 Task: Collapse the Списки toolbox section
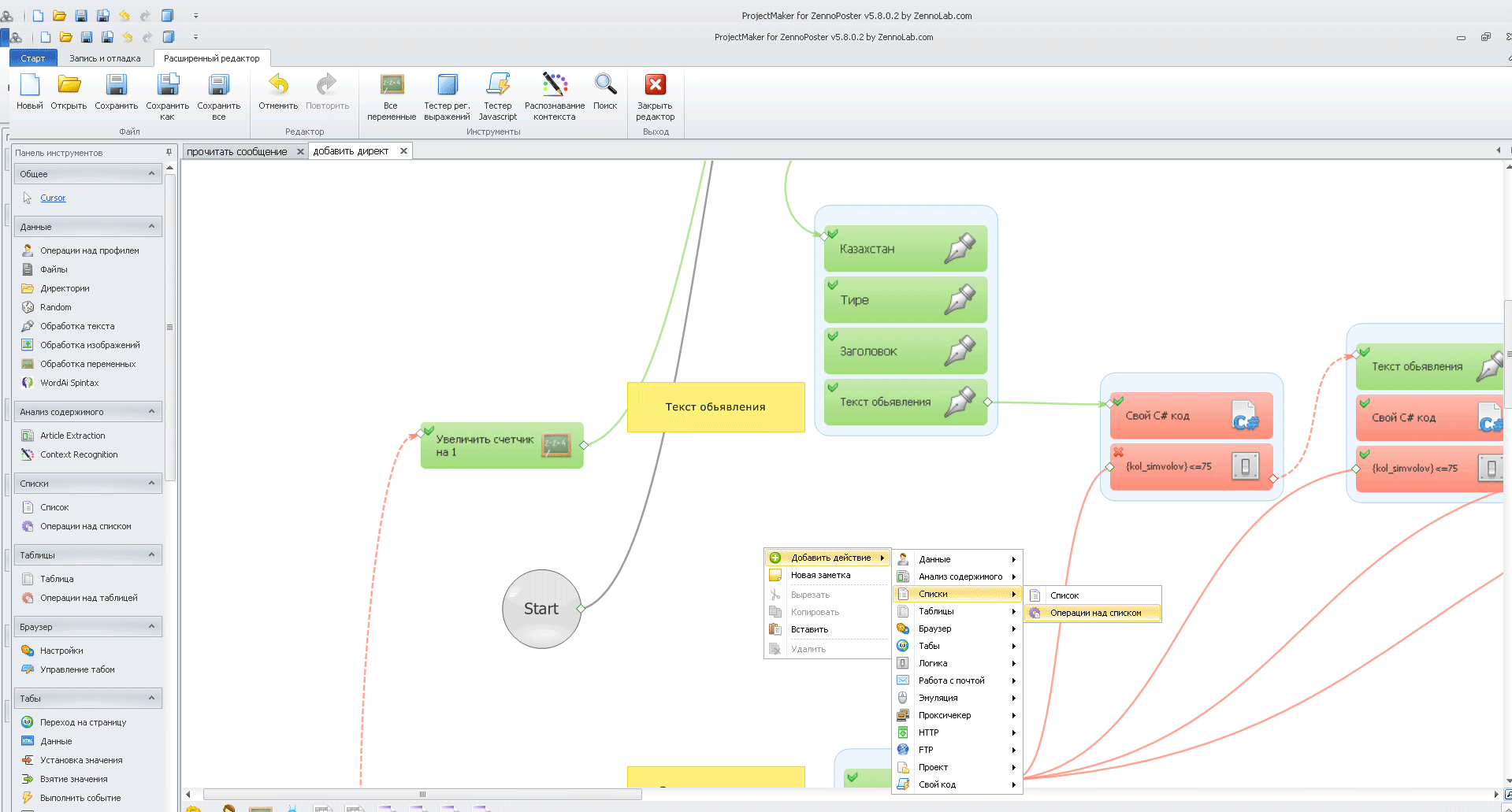click(x=151, y=483)
